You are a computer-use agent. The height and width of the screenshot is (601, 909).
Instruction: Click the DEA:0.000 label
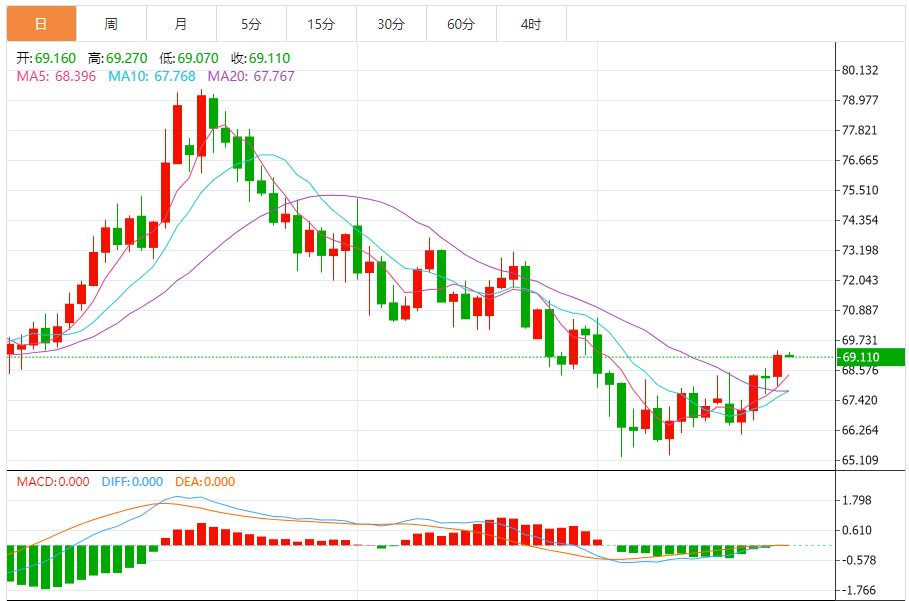pos(205,482)
